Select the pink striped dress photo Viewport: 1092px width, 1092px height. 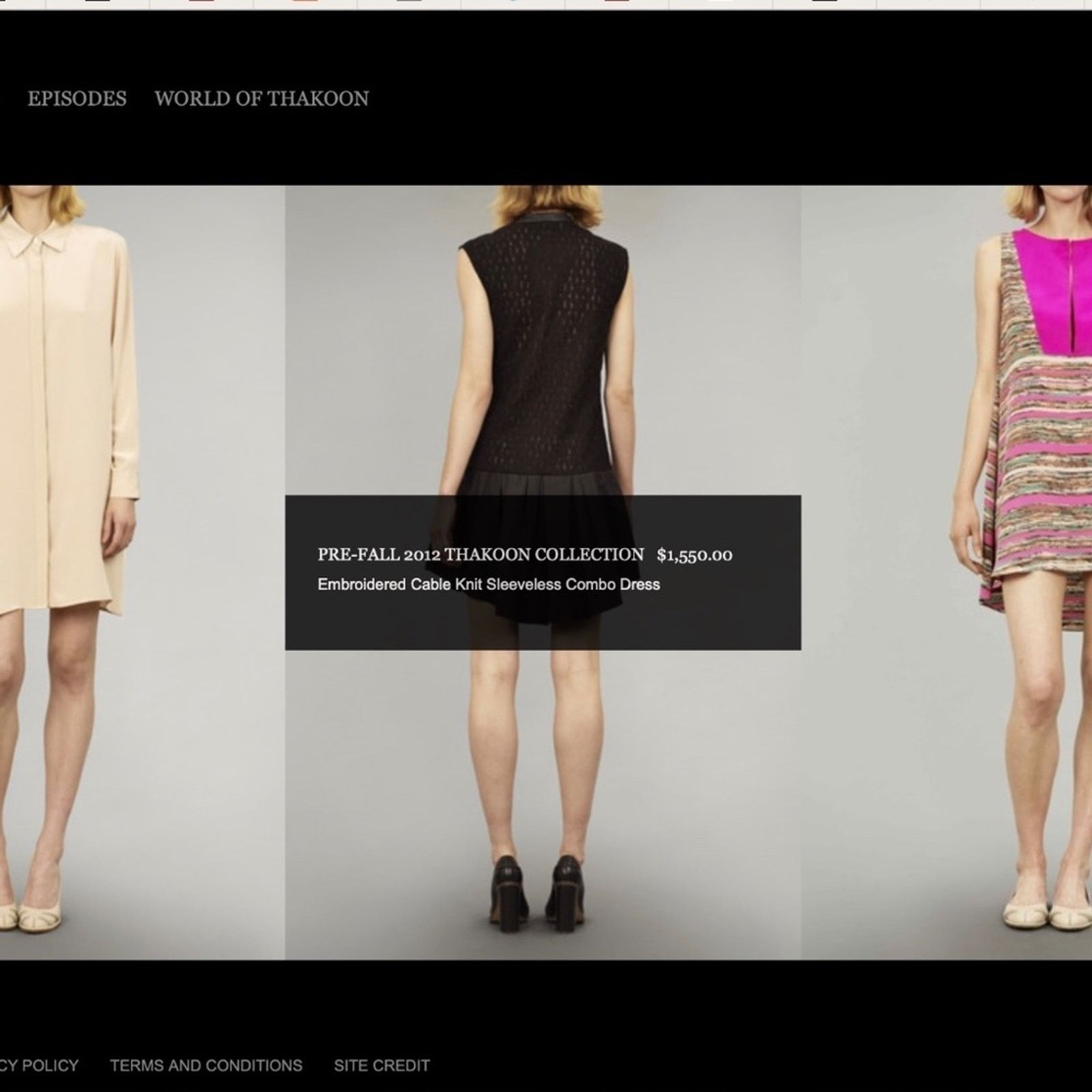point(947,572)
